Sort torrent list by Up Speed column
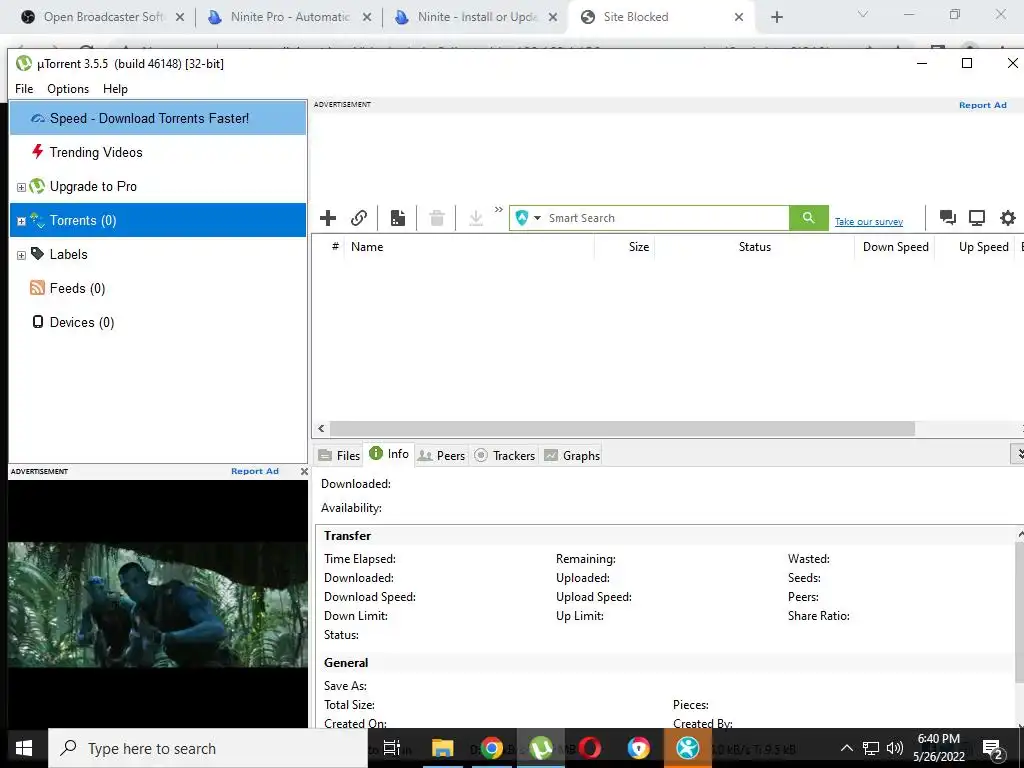 974,247
